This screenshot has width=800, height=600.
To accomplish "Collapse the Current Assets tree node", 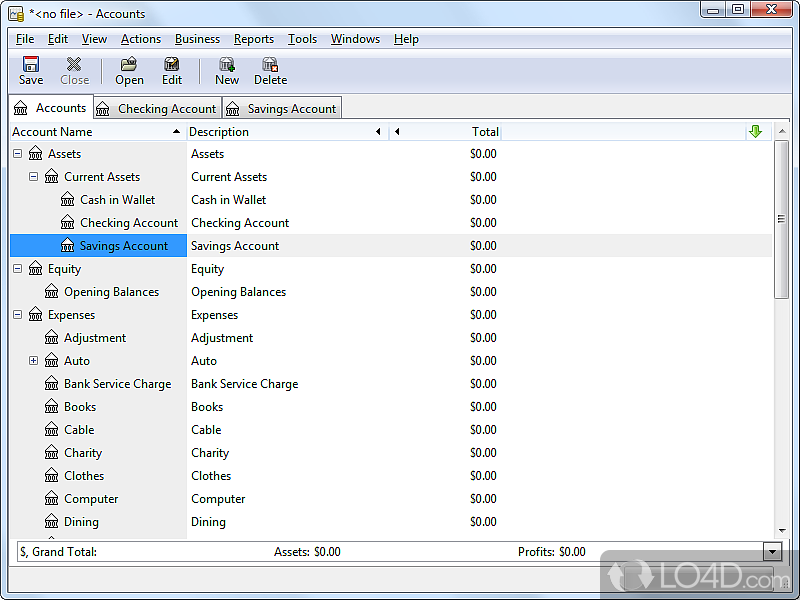I will coord(33,177).
